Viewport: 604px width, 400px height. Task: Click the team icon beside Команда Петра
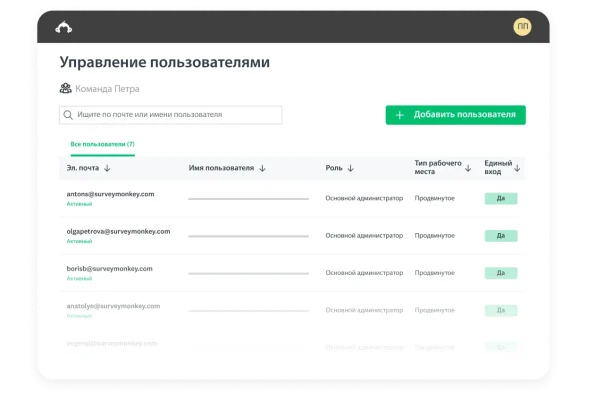[65, 88]
